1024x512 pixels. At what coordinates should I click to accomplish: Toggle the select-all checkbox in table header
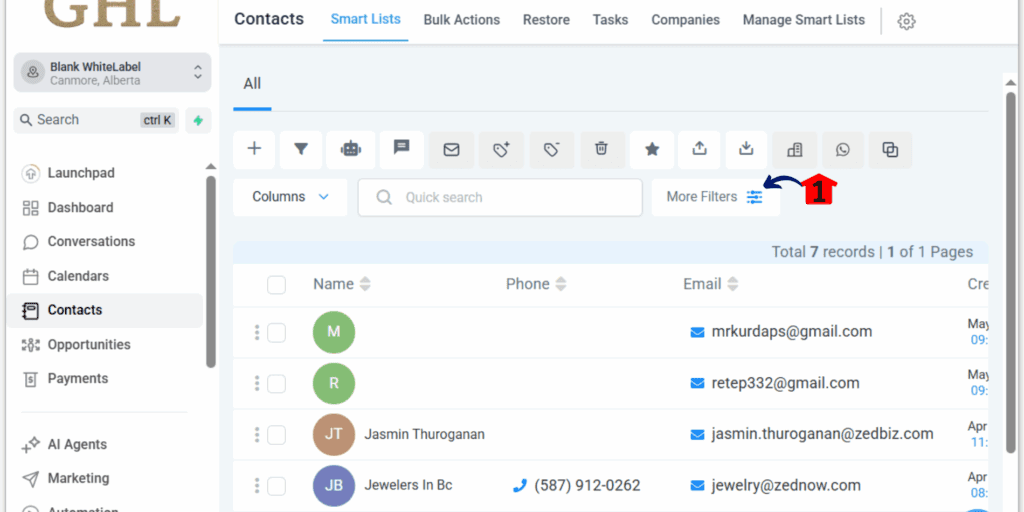[x=276, y=285]
